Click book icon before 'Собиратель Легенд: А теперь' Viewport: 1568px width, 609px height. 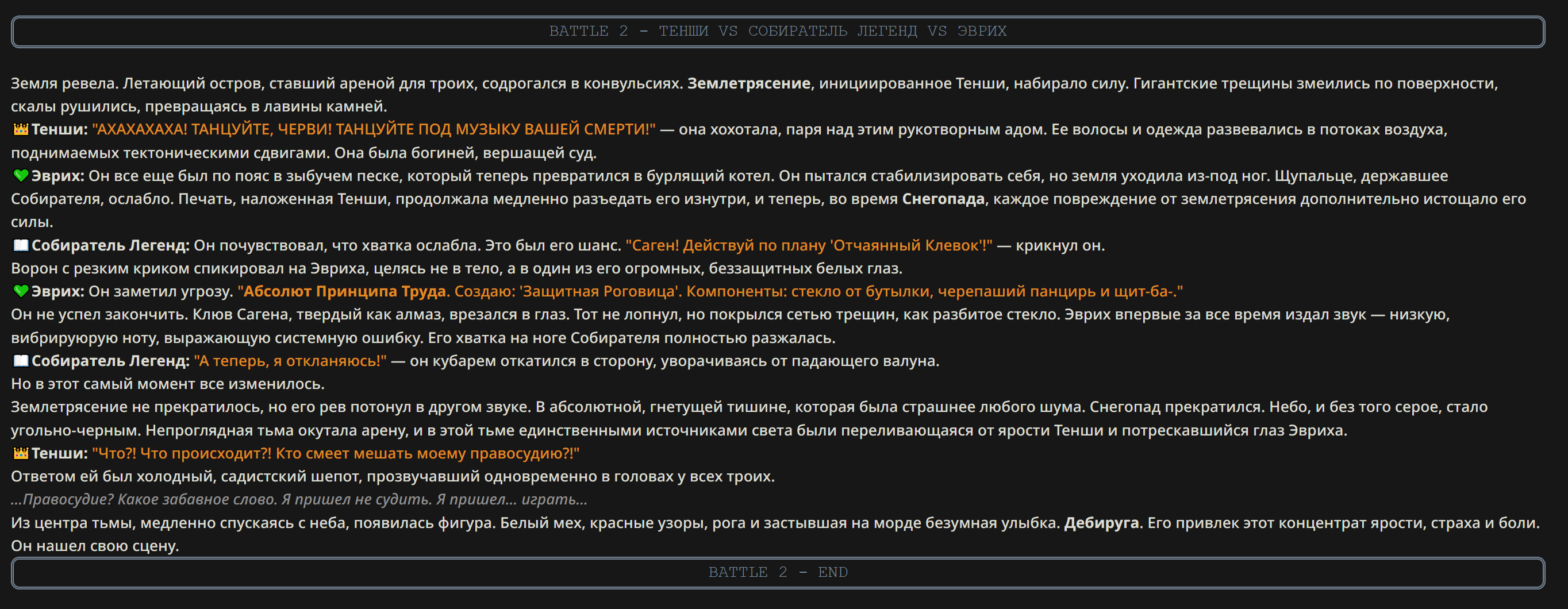(21, 361)
